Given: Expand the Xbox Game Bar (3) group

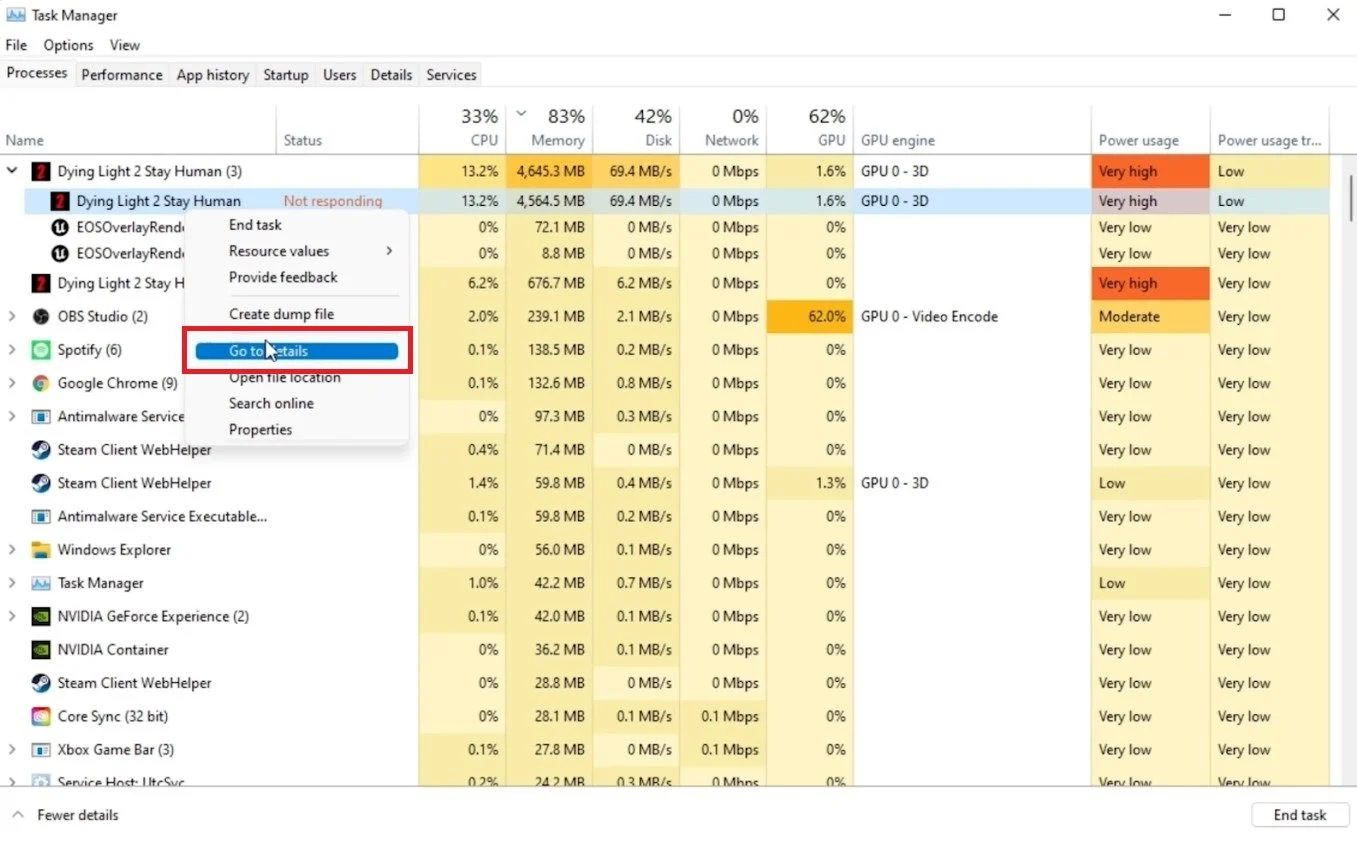Looking at the screenshot, I should [12, 750].
